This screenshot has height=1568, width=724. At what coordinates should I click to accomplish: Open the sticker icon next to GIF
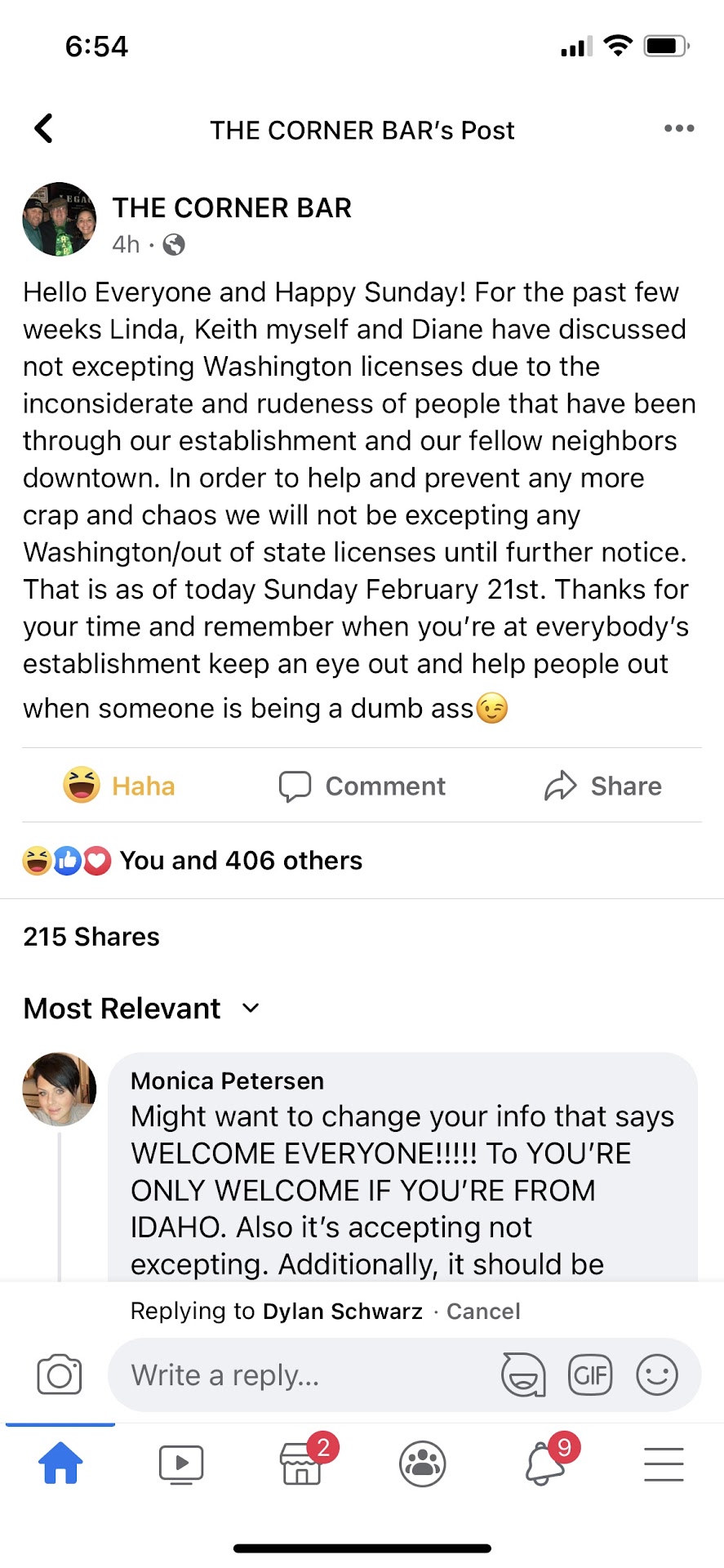pyautogui.click(x=522, y=1374)
